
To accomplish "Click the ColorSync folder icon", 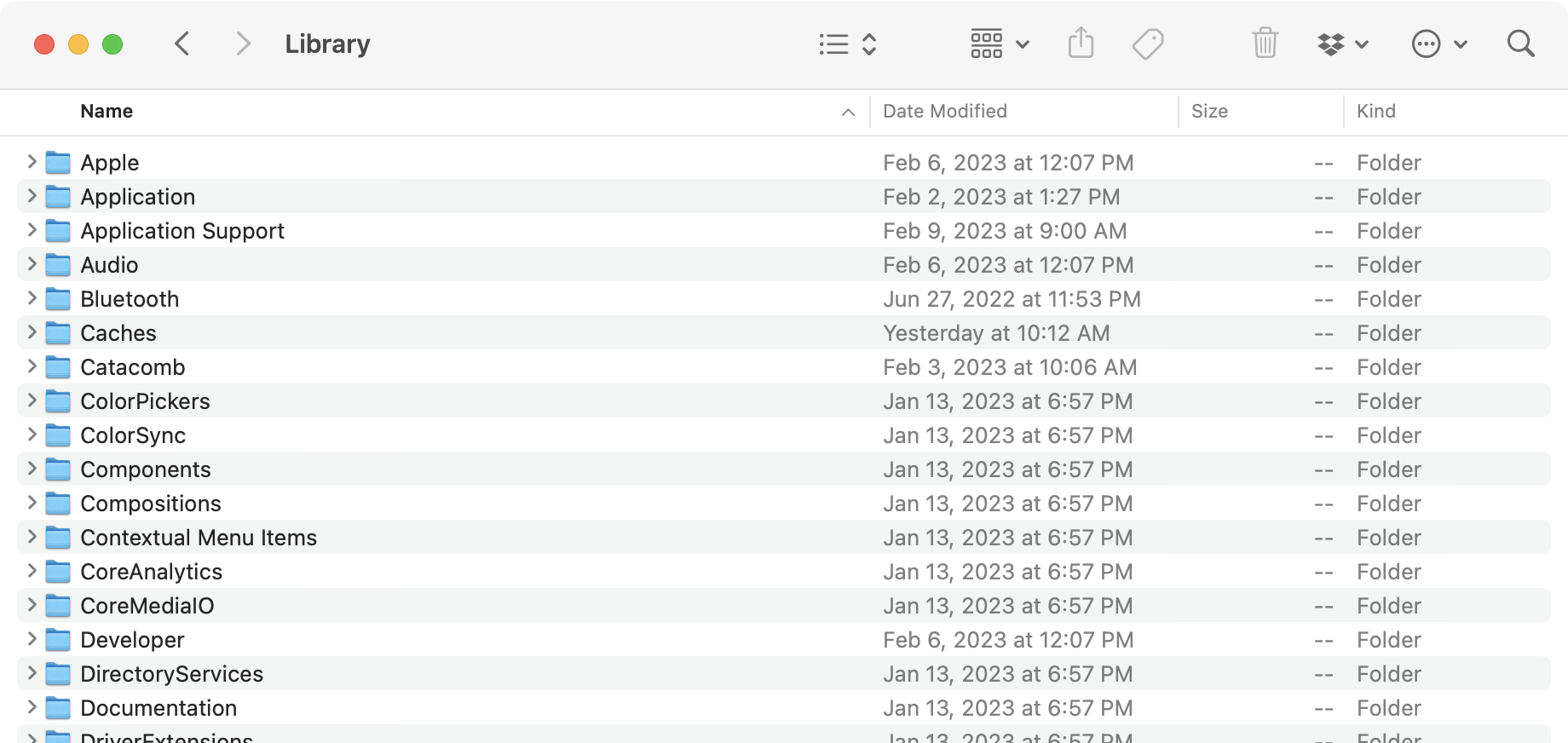I will click(x=58, y=435).
